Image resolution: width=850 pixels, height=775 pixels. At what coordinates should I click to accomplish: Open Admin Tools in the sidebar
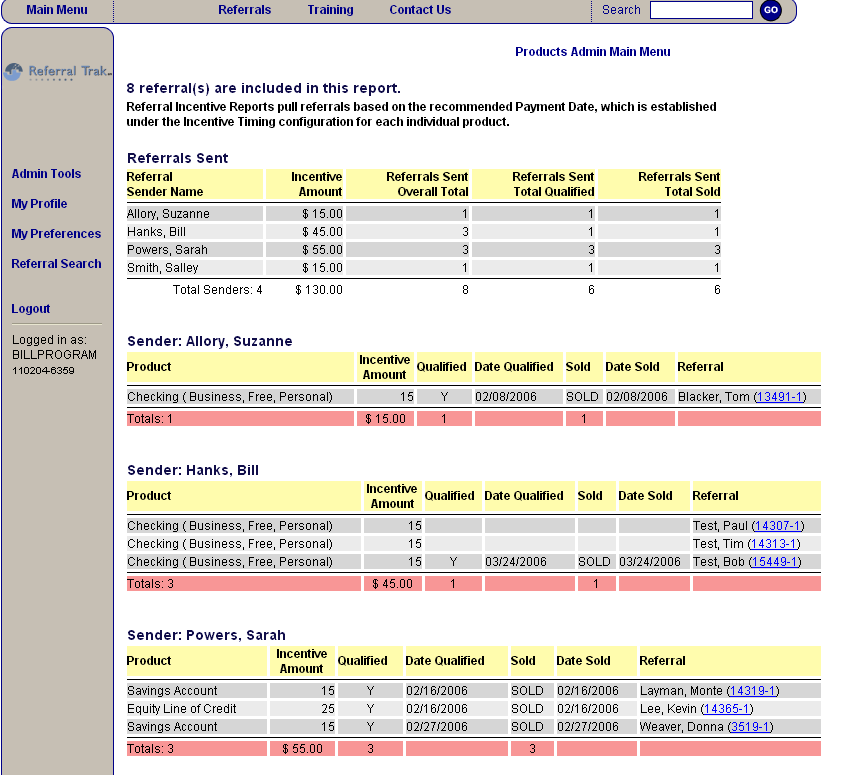pyautogui.click(x=46, y=173)
